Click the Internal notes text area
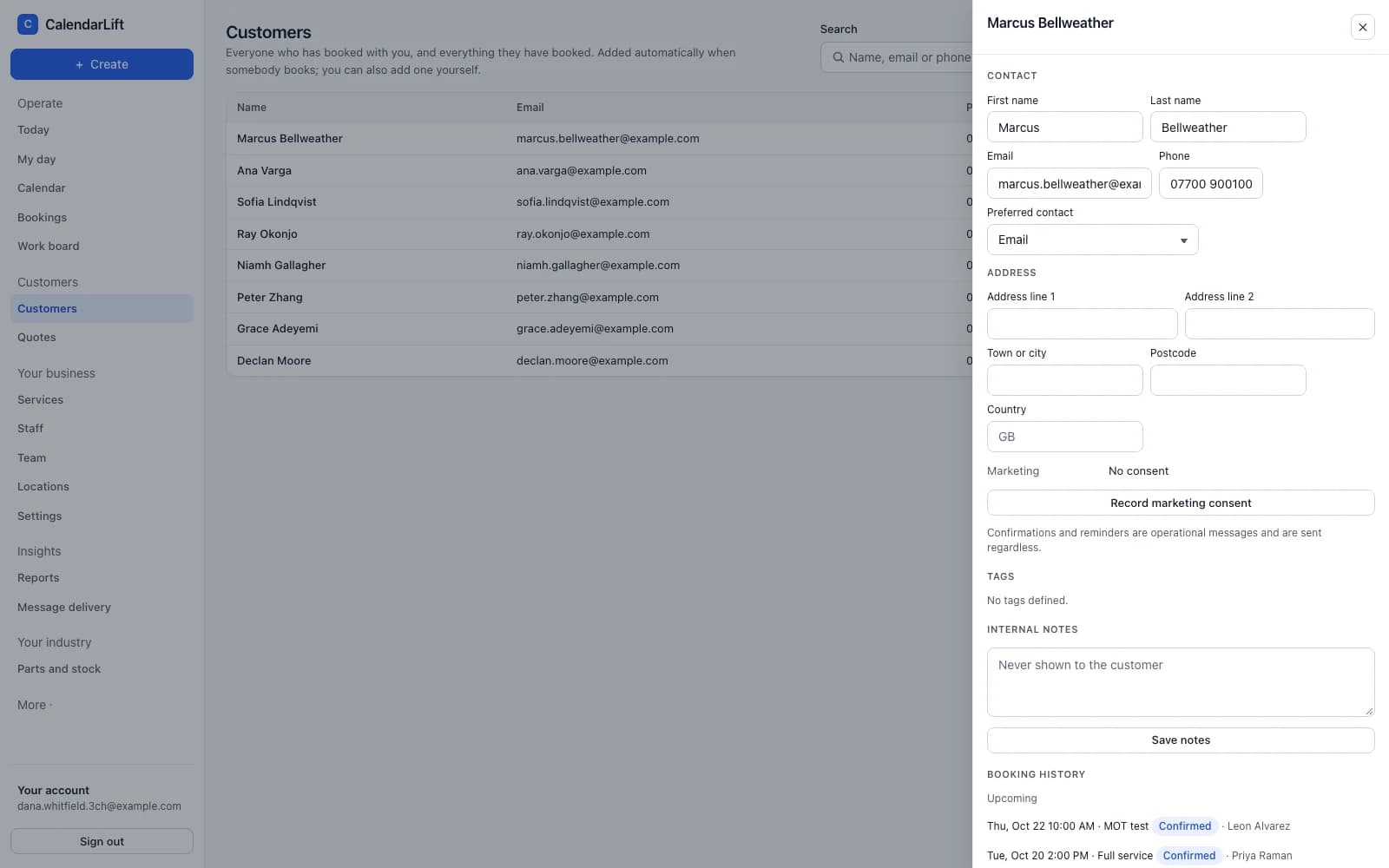Screen dimensions: 1389x868 pos(1180,682)
